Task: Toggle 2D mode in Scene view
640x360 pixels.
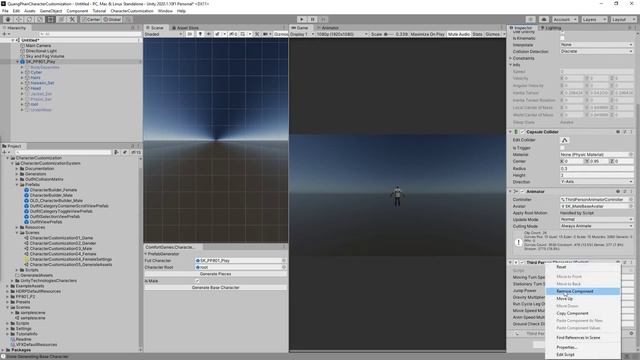Action: click(190, 34)
